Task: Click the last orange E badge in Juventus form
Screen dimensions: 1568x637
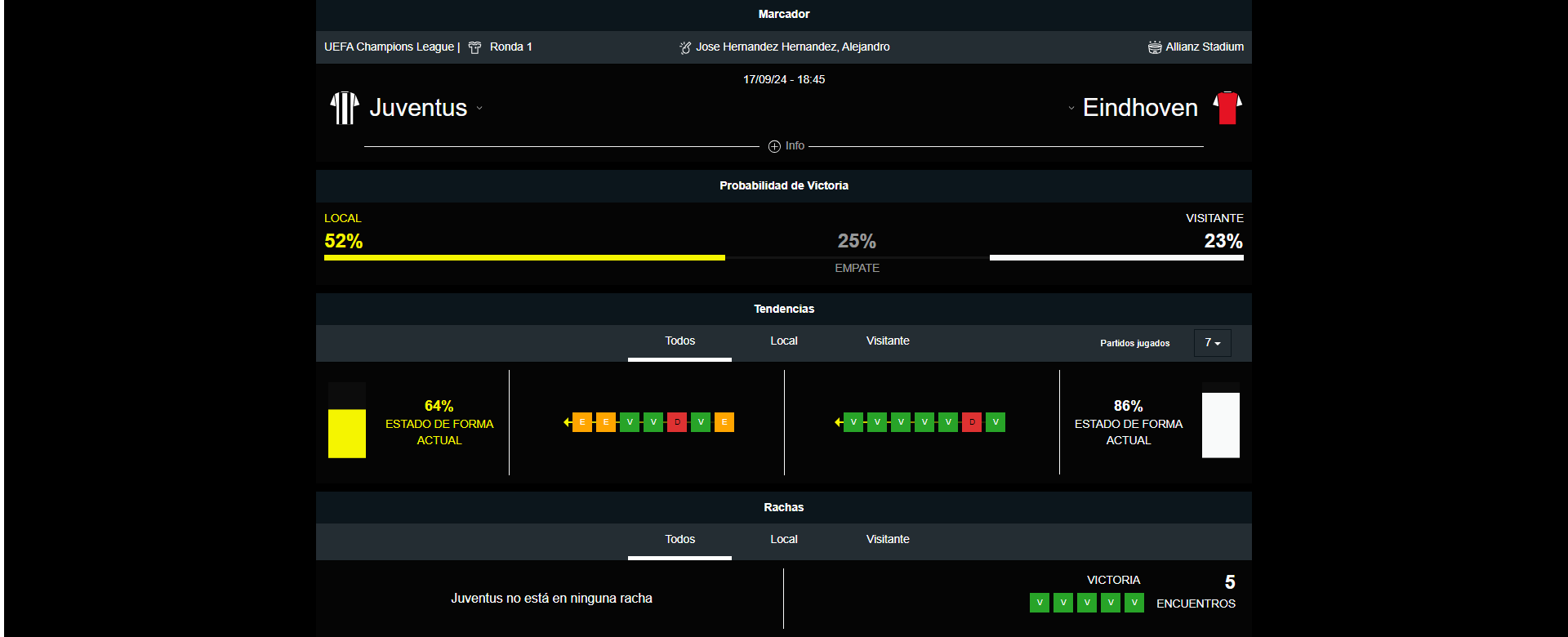Action: click(x=724, y=422)
